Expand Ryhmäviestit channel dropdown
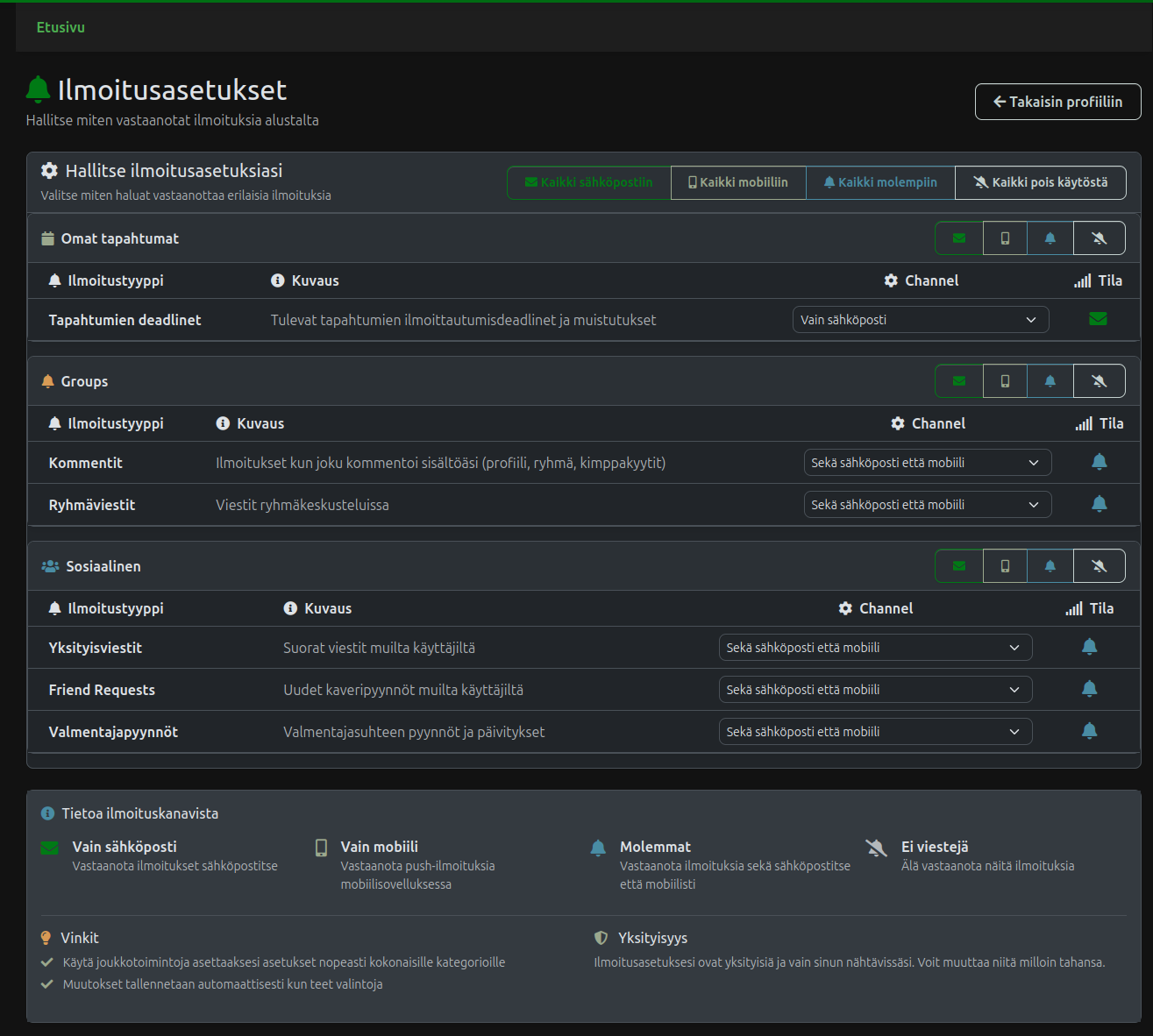The height and width of the screenshot is (1036, 1153). pos(927,505)
